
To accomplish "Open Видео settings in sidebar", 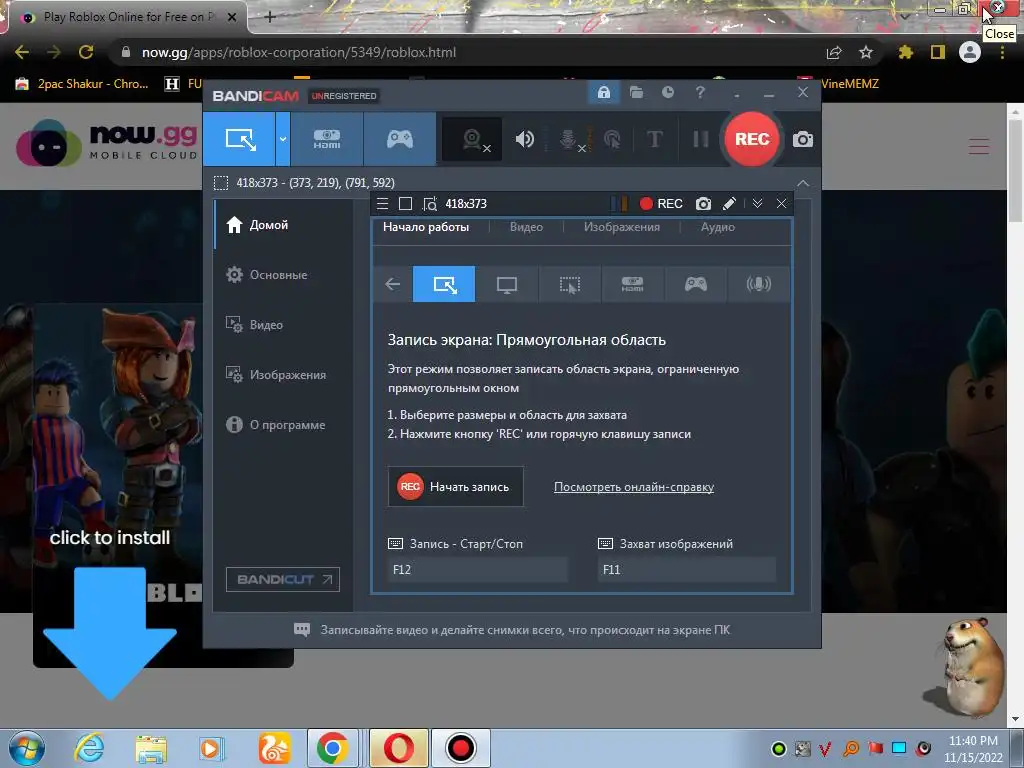I will pyautogui.click(x=283, y=325).
